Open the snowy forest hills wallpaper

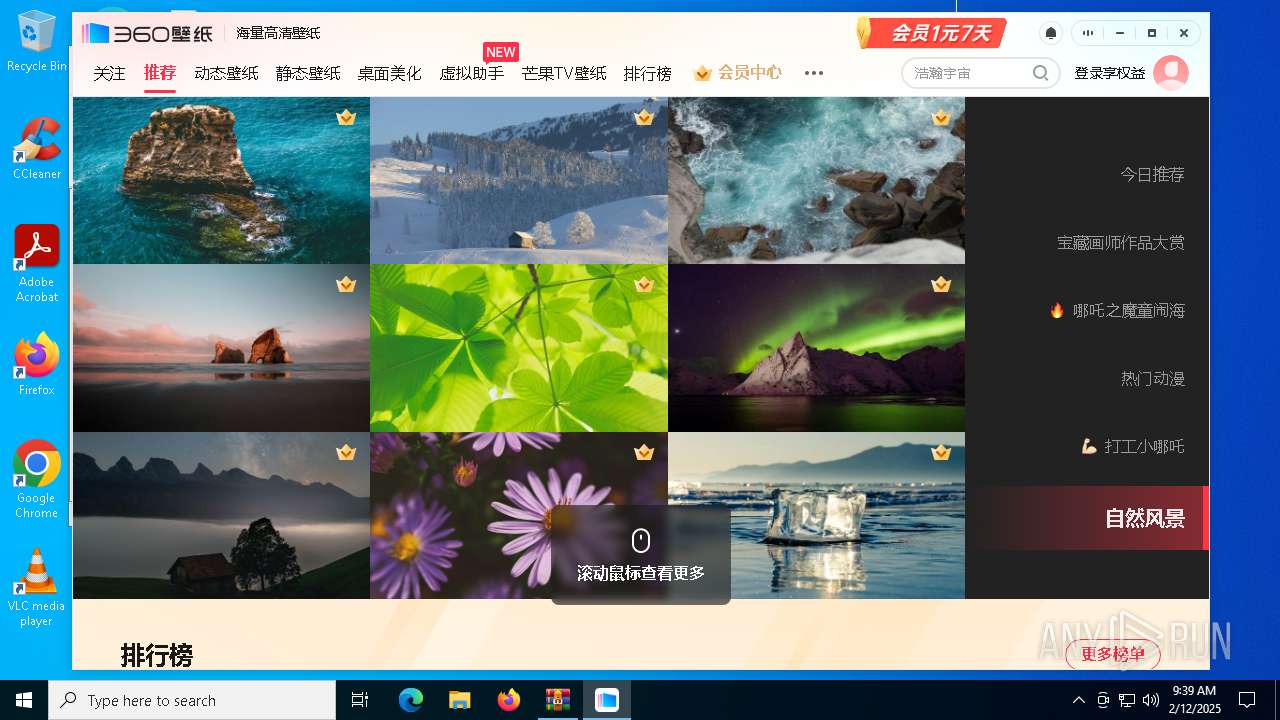[519, 180]
